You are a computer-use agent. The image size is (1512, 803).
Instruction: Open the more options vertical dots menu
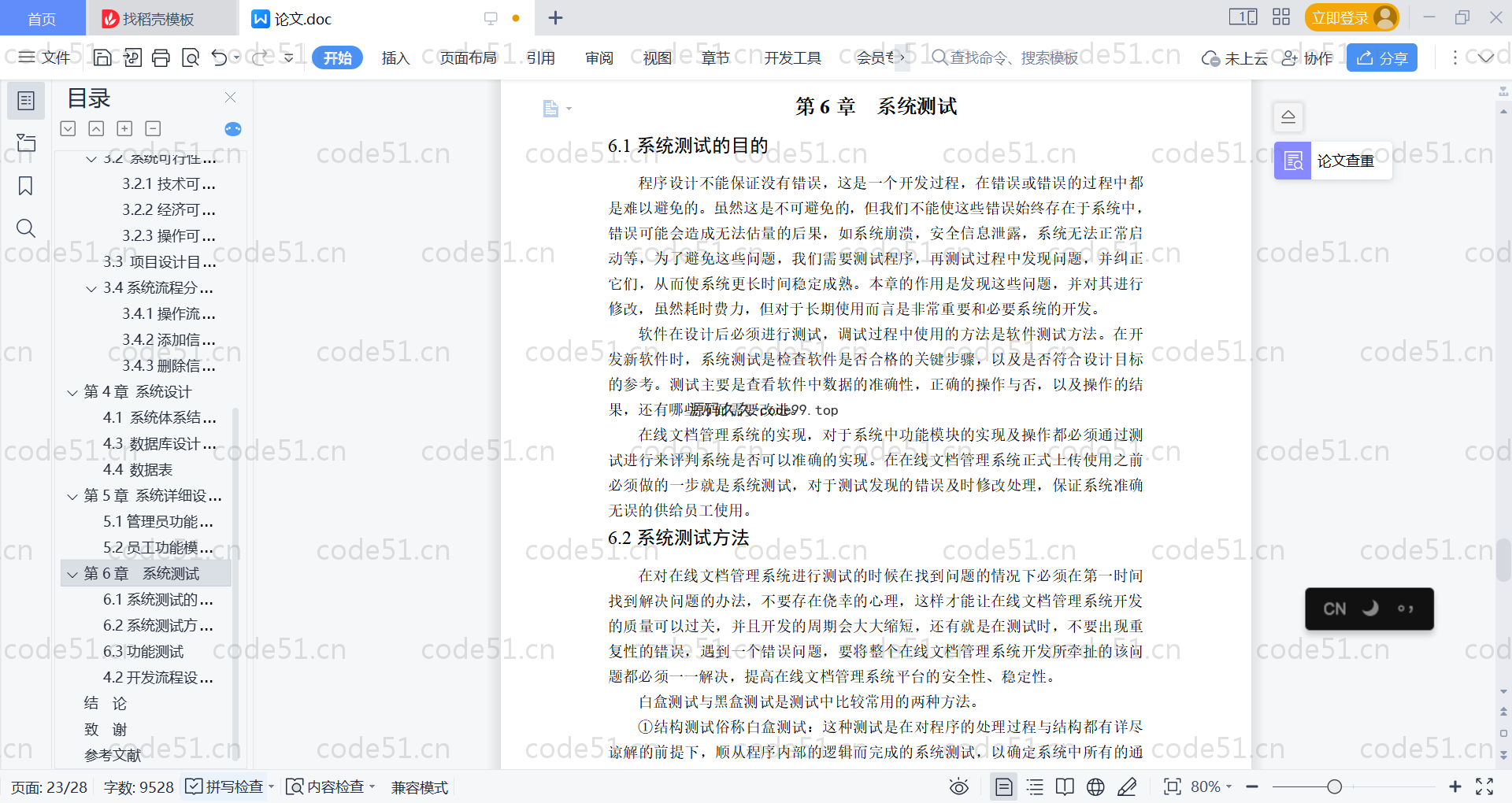tap(1455, 57)
